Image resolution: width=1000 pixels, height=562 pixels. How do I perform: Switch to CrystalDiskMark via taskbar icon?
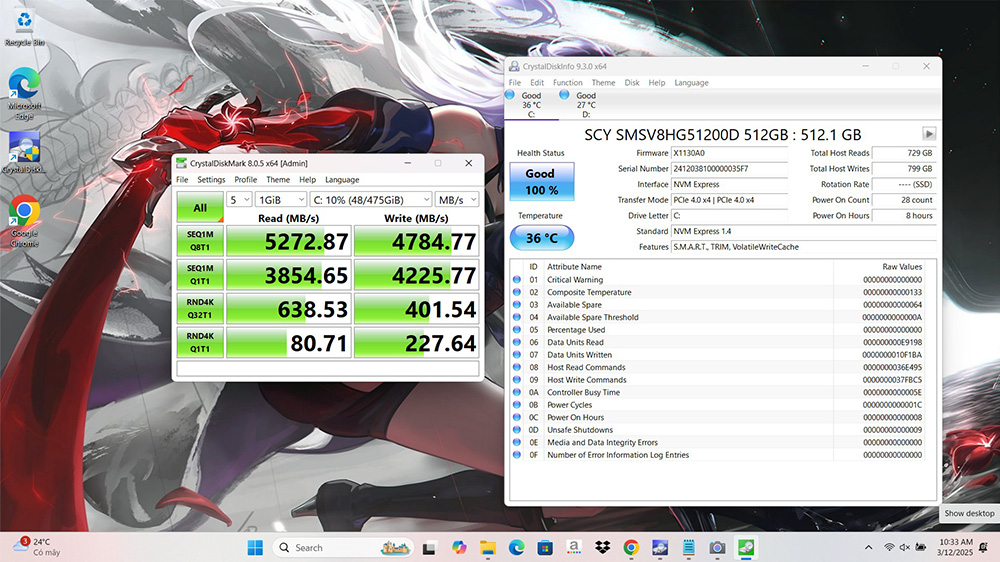click(746, 547)
